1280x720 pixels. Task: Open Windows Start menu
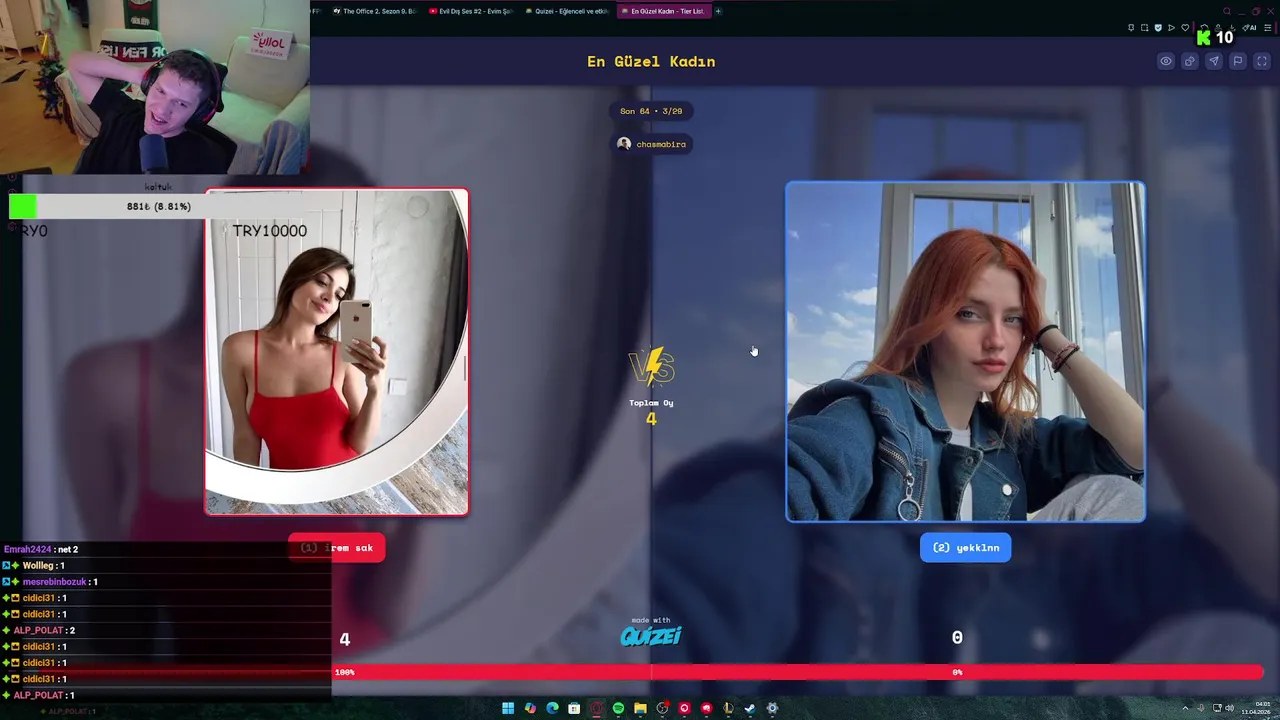tap(508, 708)
